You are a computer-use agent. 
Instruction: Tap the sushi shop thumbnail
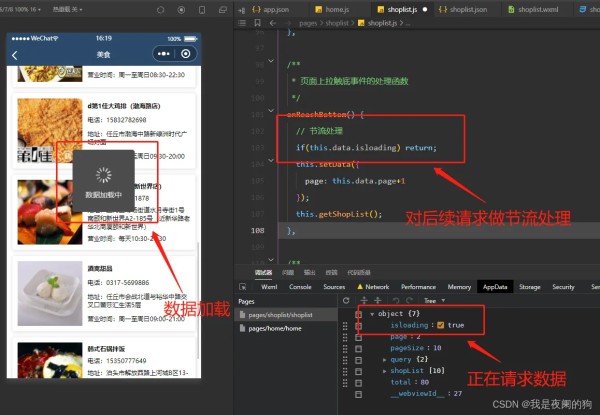50,212
